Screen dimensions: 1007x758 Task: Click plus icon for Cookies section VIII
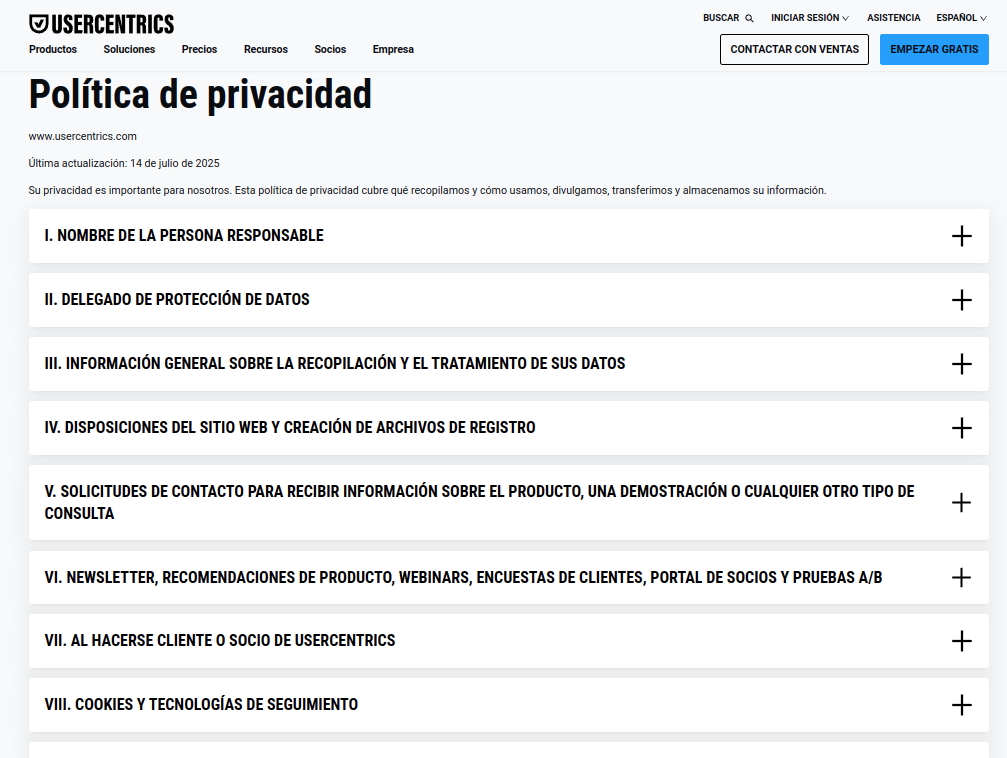tap(961, 705)
